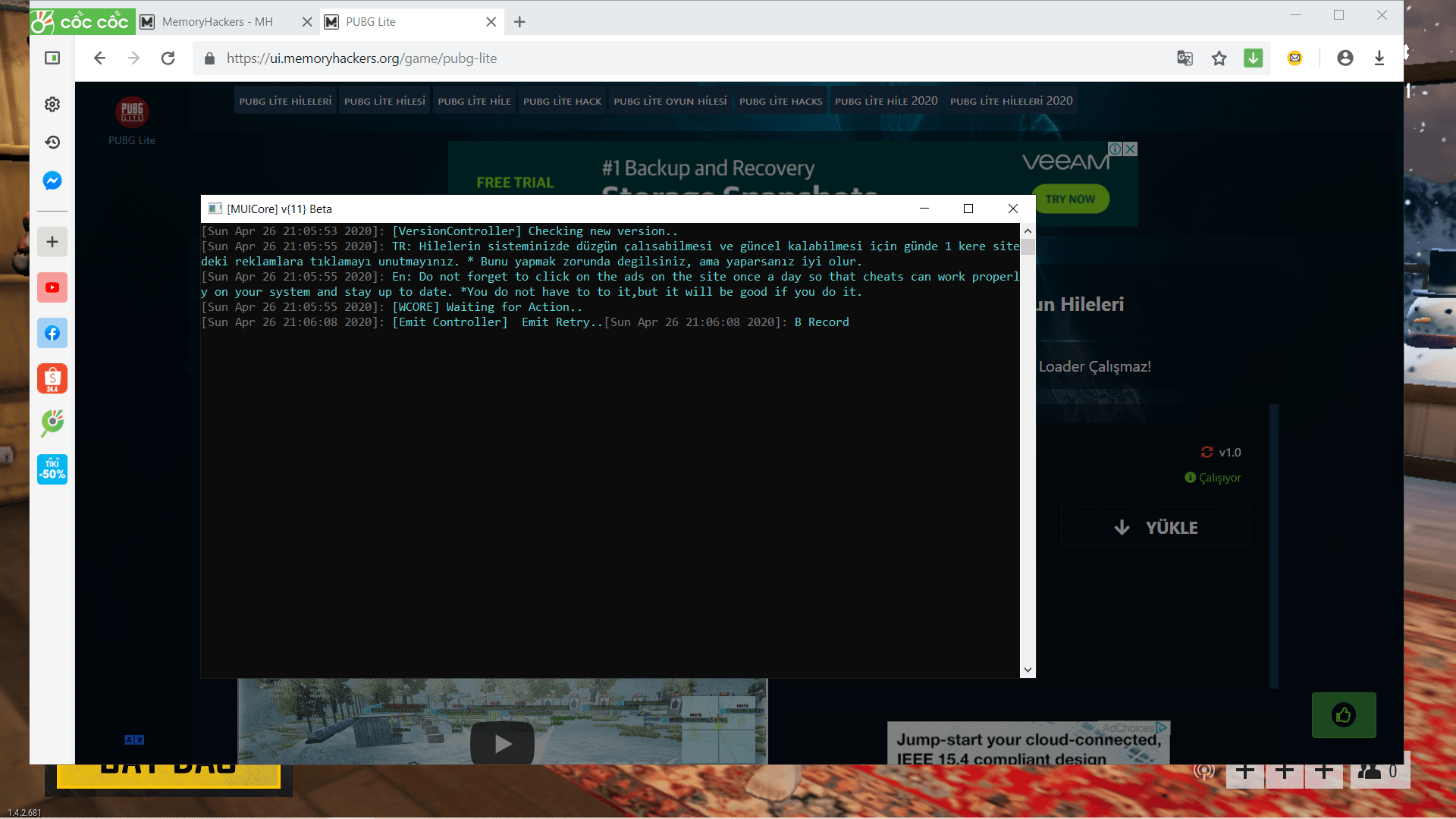Bookmark this page with the star
Image resolution: width=1456 pixels, height=819 pixels.
[x=1219, y=58]
